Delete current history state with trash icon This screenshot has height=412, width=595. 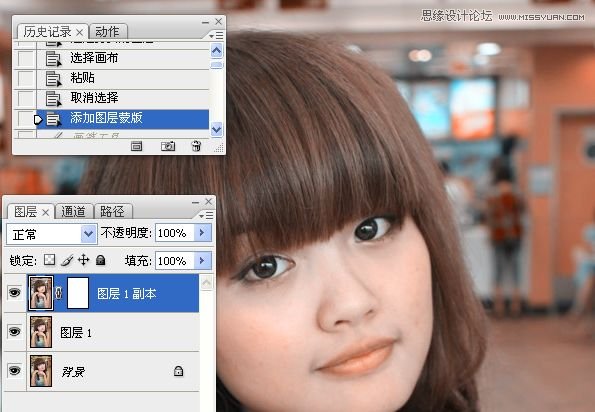click(x=196, y=146)
